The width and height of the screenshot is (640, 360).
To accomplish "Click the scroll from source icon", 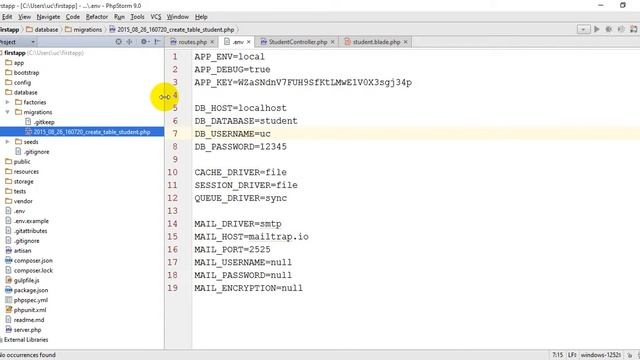I will tap(118, 42).
